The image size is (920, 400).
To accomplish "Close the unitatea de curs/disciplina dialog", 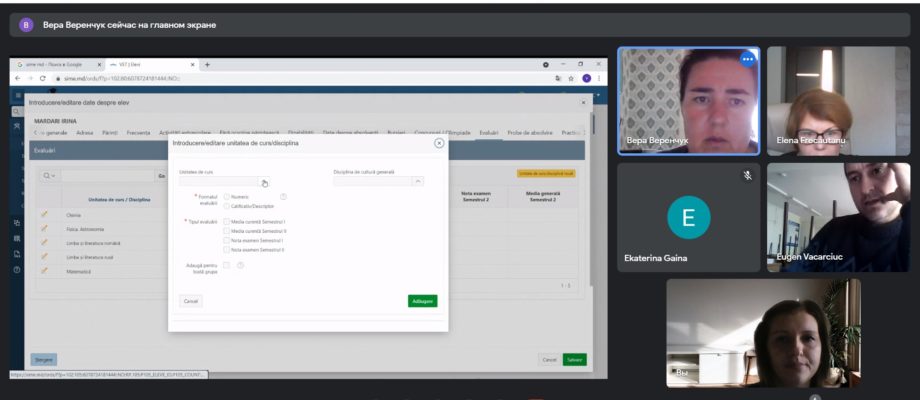I will tap(439, 143).
